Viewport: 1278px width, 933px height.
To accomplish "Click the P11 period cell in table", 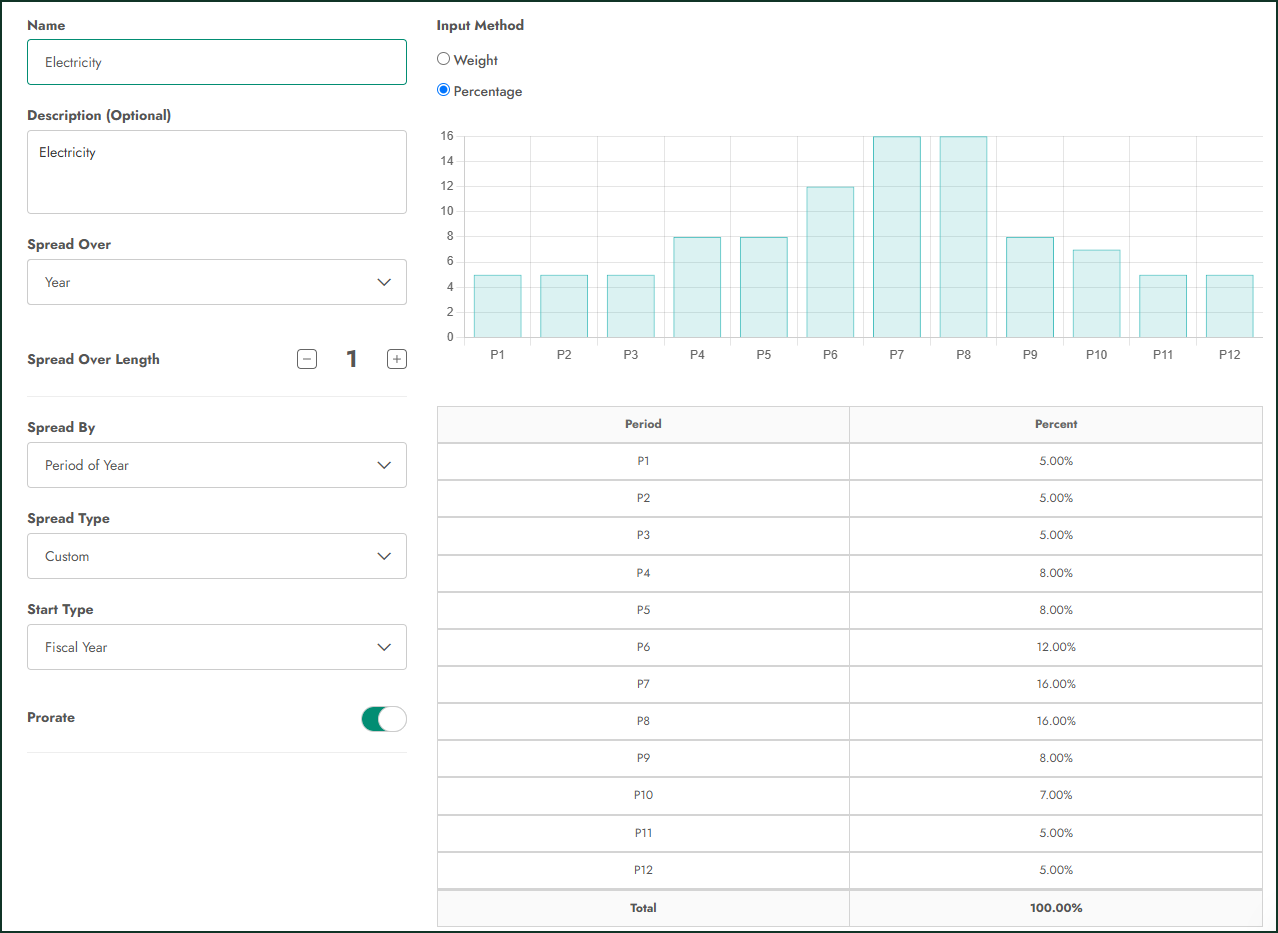I will coord(643,833).
